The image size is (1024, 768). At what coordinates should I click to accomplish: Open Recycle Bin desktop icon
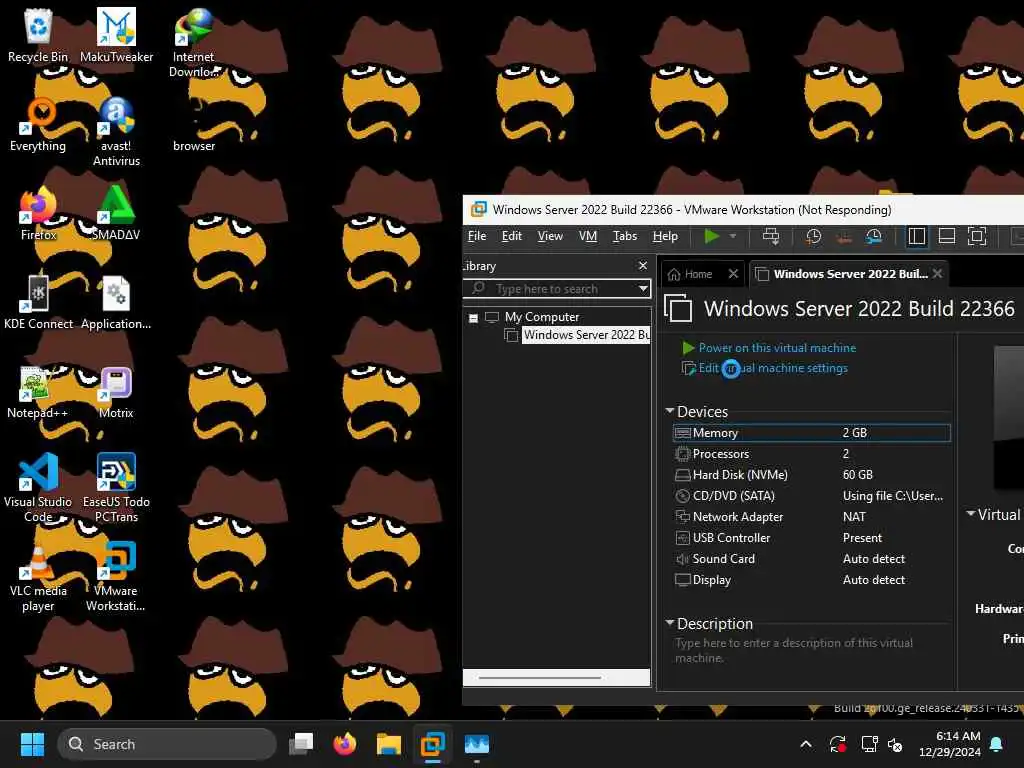(x=38, y=35)
